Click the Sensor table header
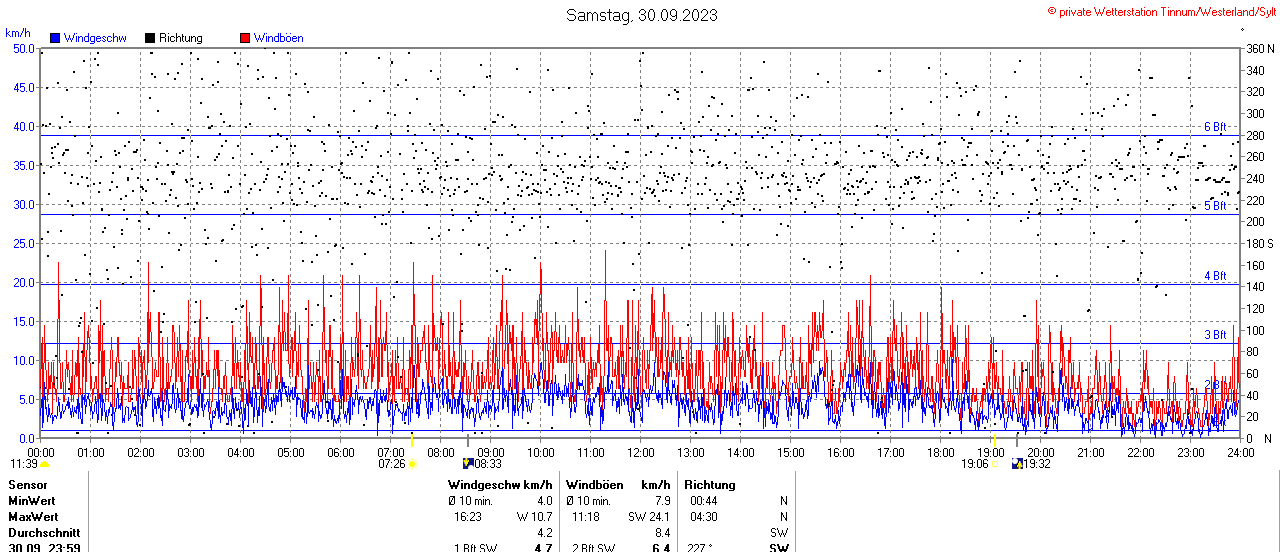This screenshot has width=1280, height=552. (27, 485)
